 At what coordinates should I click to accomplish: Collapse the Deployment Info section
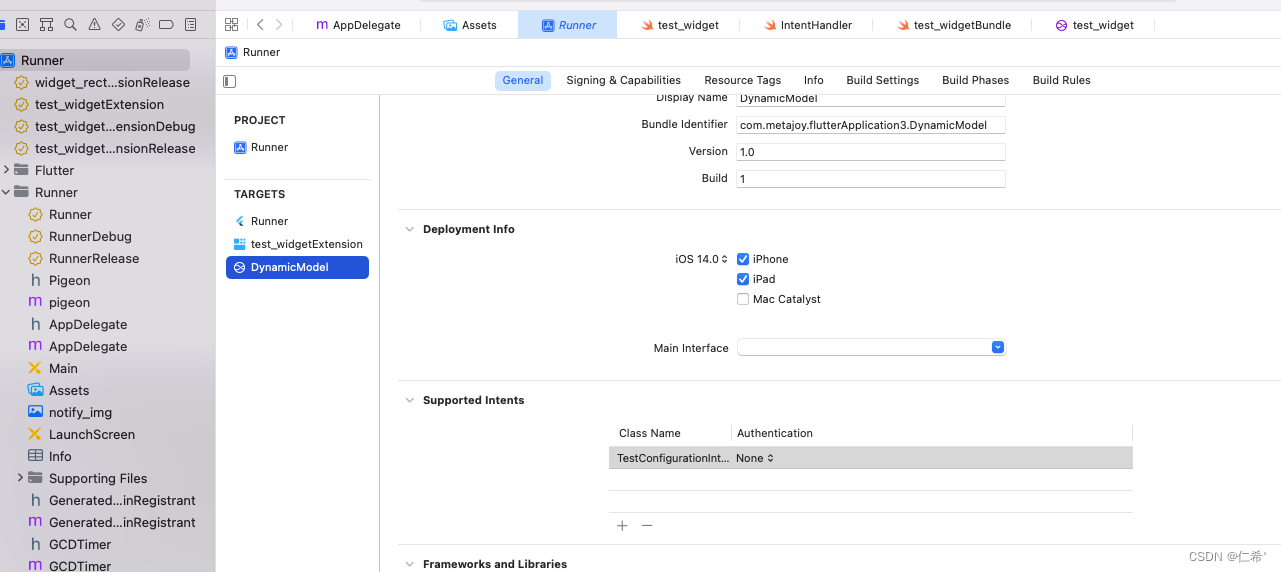[x=409, y=229]
